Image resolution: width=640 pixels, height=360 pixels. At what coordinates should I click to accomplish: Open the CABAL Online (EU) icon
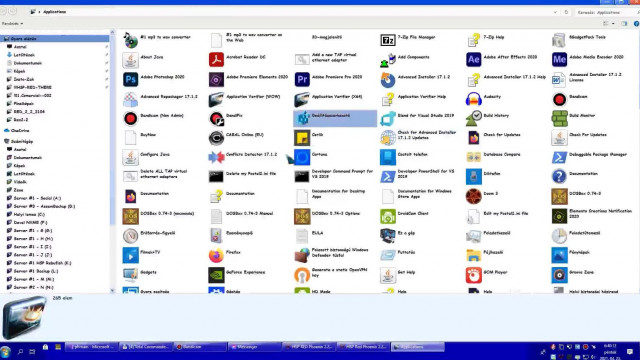coord(216,138)
